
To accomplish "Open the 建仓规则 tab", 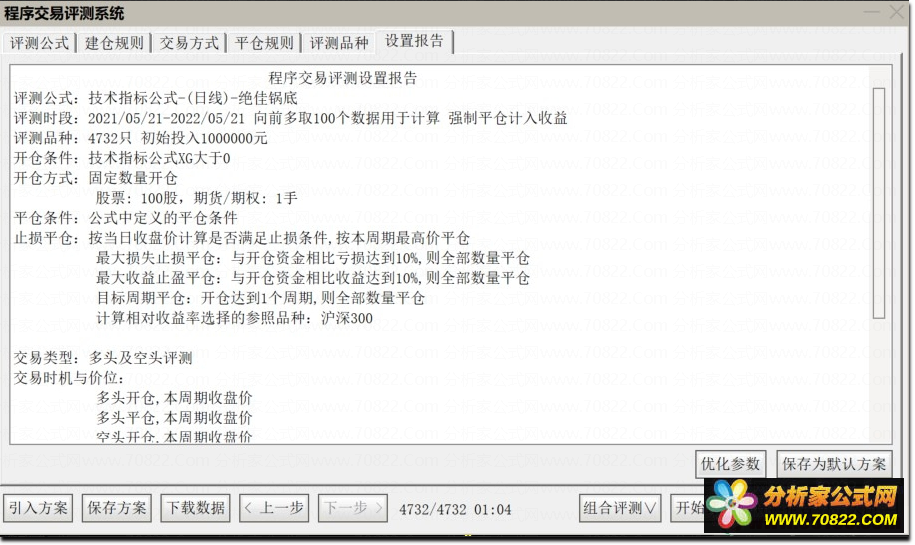I will point(114,43).
